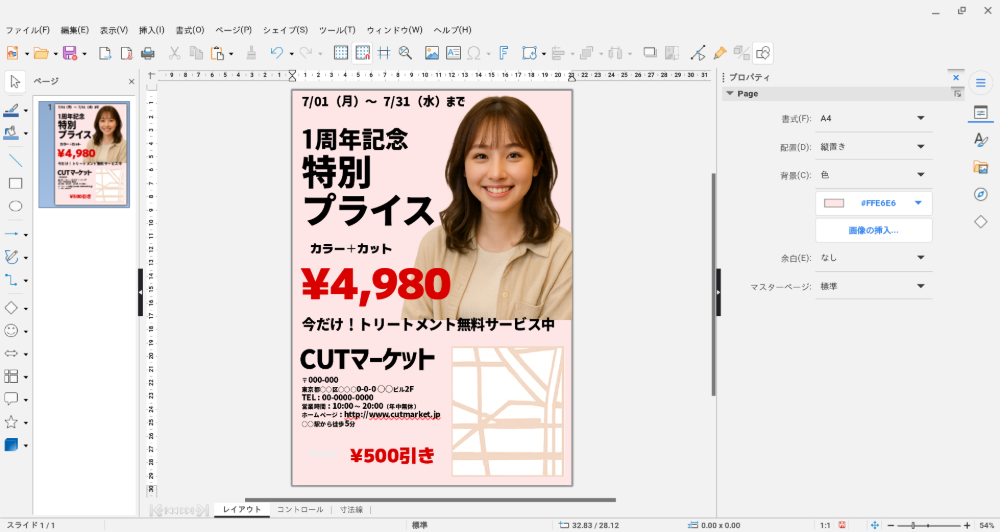
Task: Close the ページ panel
Action: point(131,82)
